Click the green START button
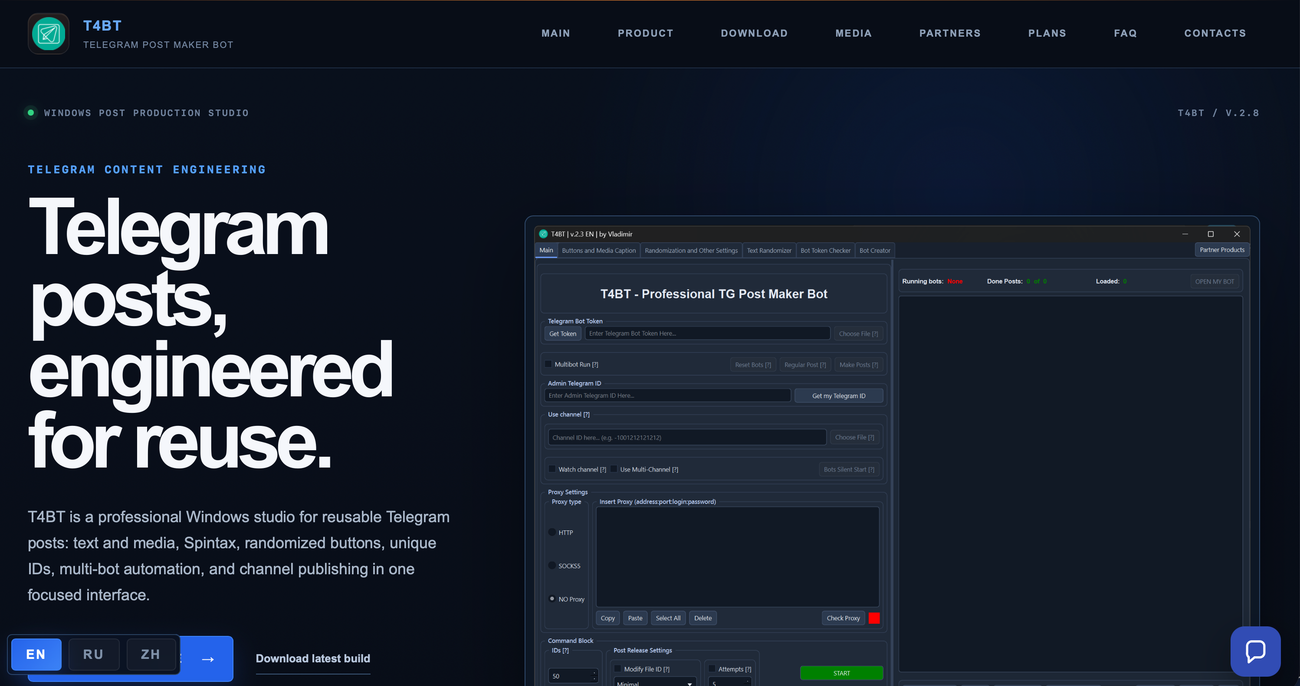This screenshot has width=1300, height=686. [x=841, y=673]
